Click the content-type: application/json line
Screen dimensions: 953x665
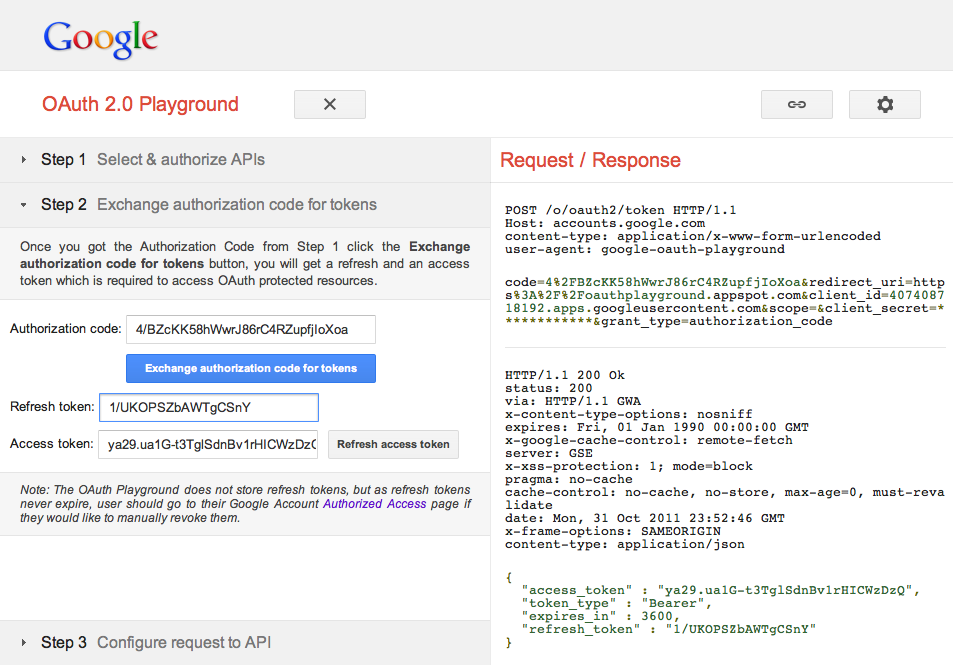pyautogui.click(x=625, y=545)
